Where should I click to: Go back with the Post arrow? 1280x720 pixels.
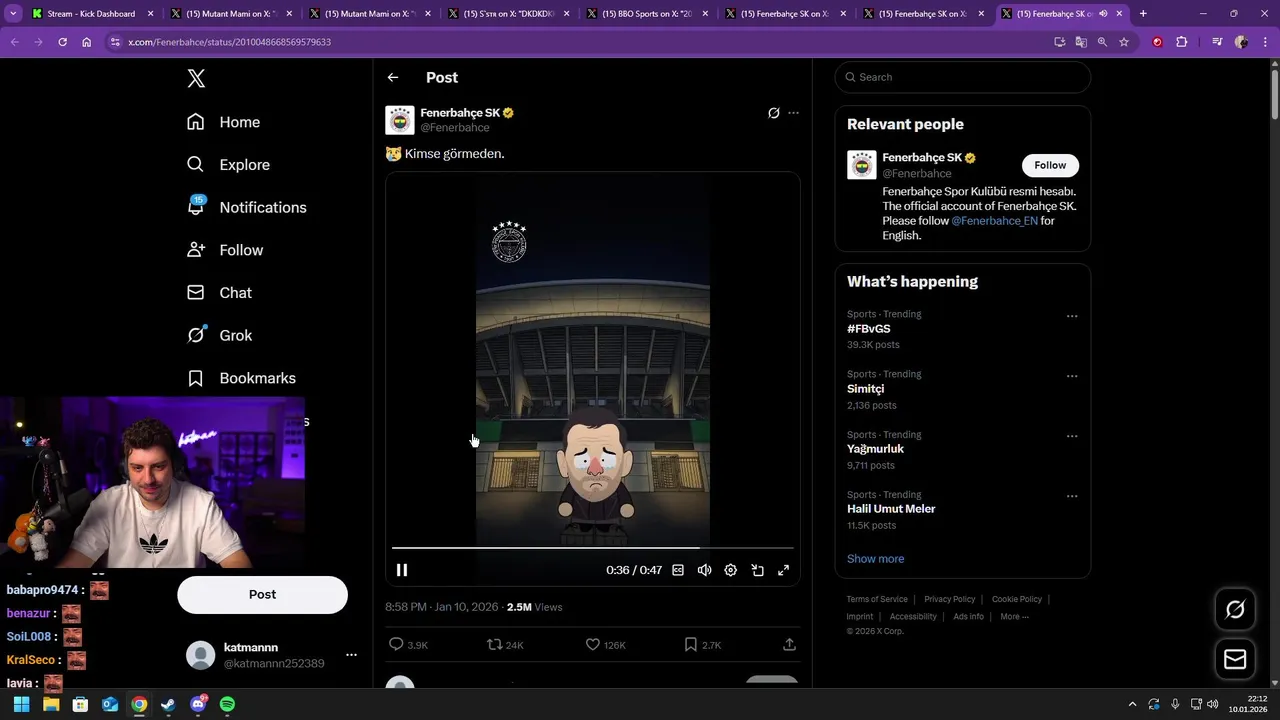[x=393, y=77]
